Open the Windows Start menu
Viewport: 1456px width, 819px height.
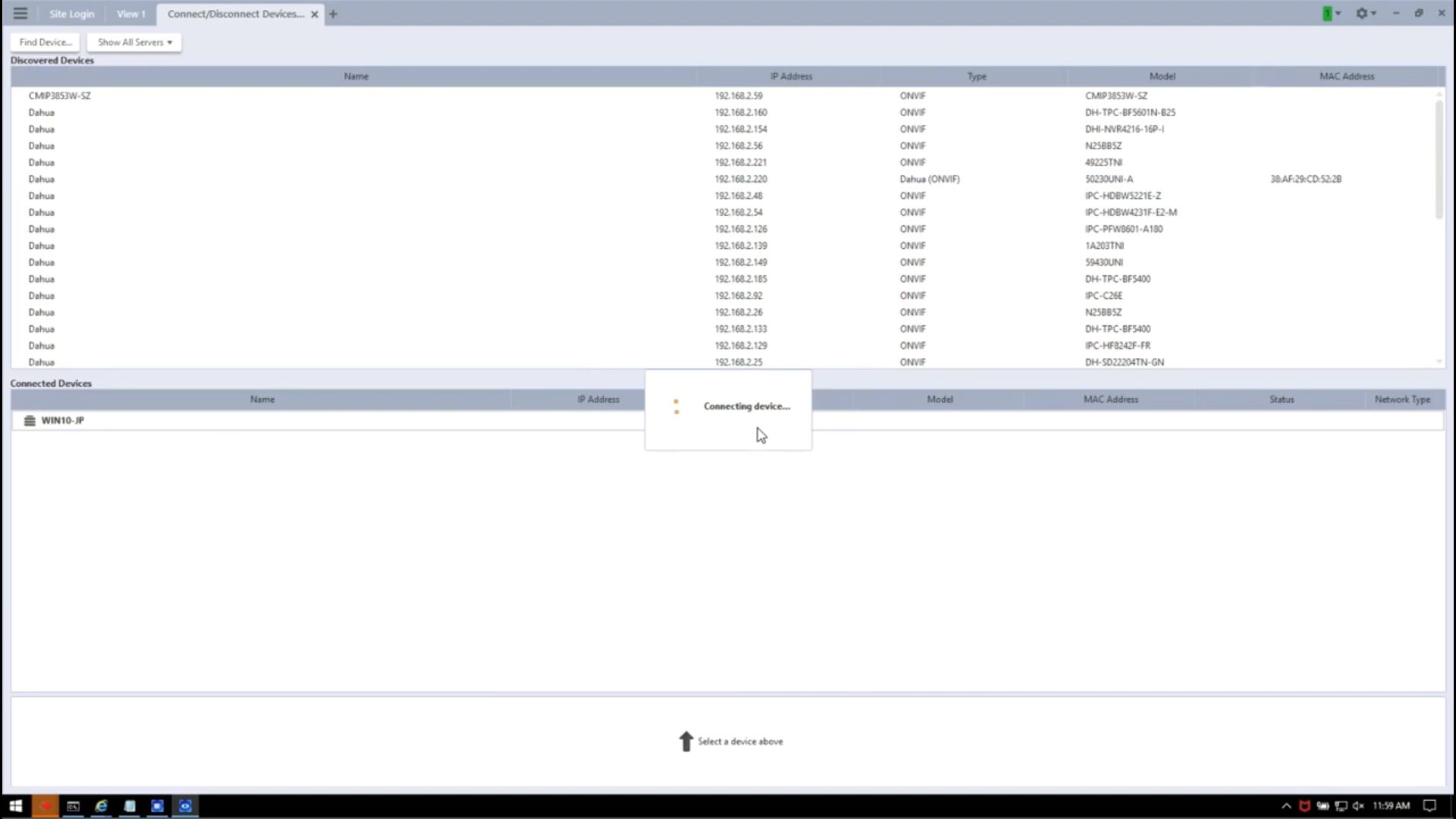point(15,806)
